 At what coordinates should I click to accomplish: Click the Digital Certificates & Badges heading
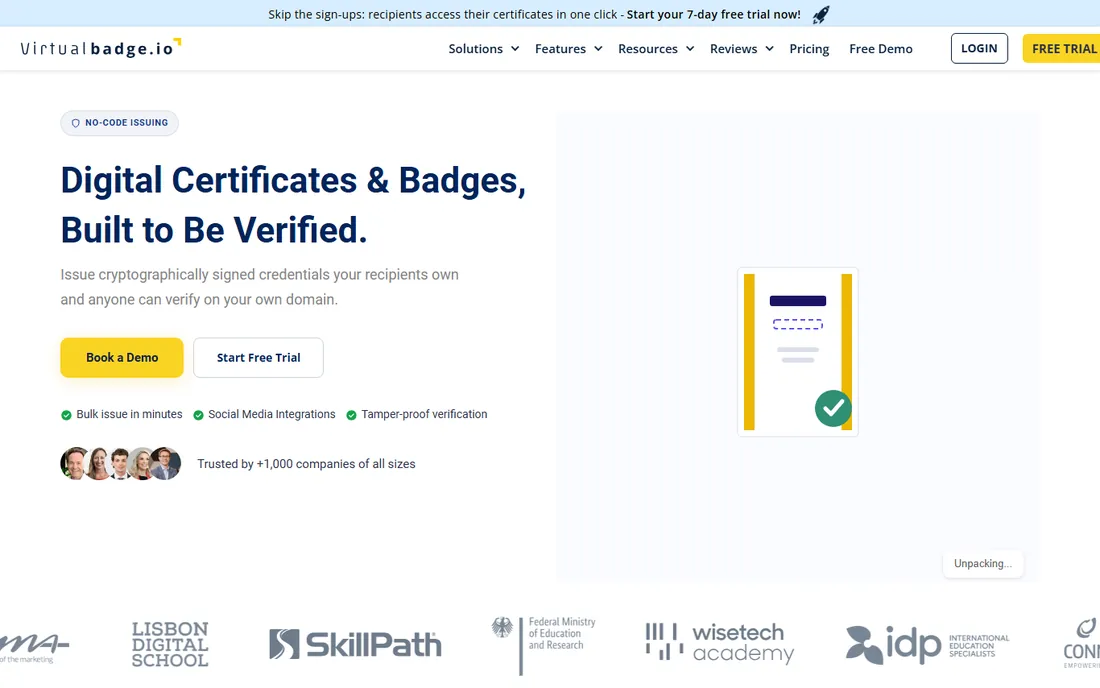293,205
